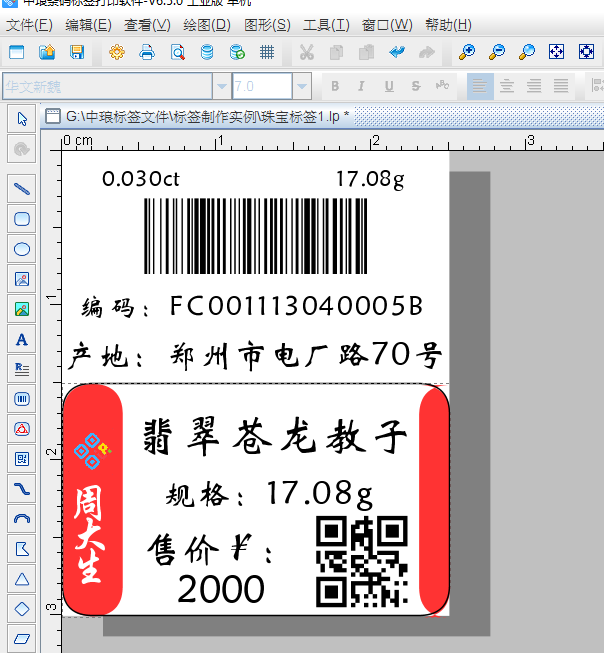Select the barcode drawing tool

pyautogui.click(x=21, y=399)
